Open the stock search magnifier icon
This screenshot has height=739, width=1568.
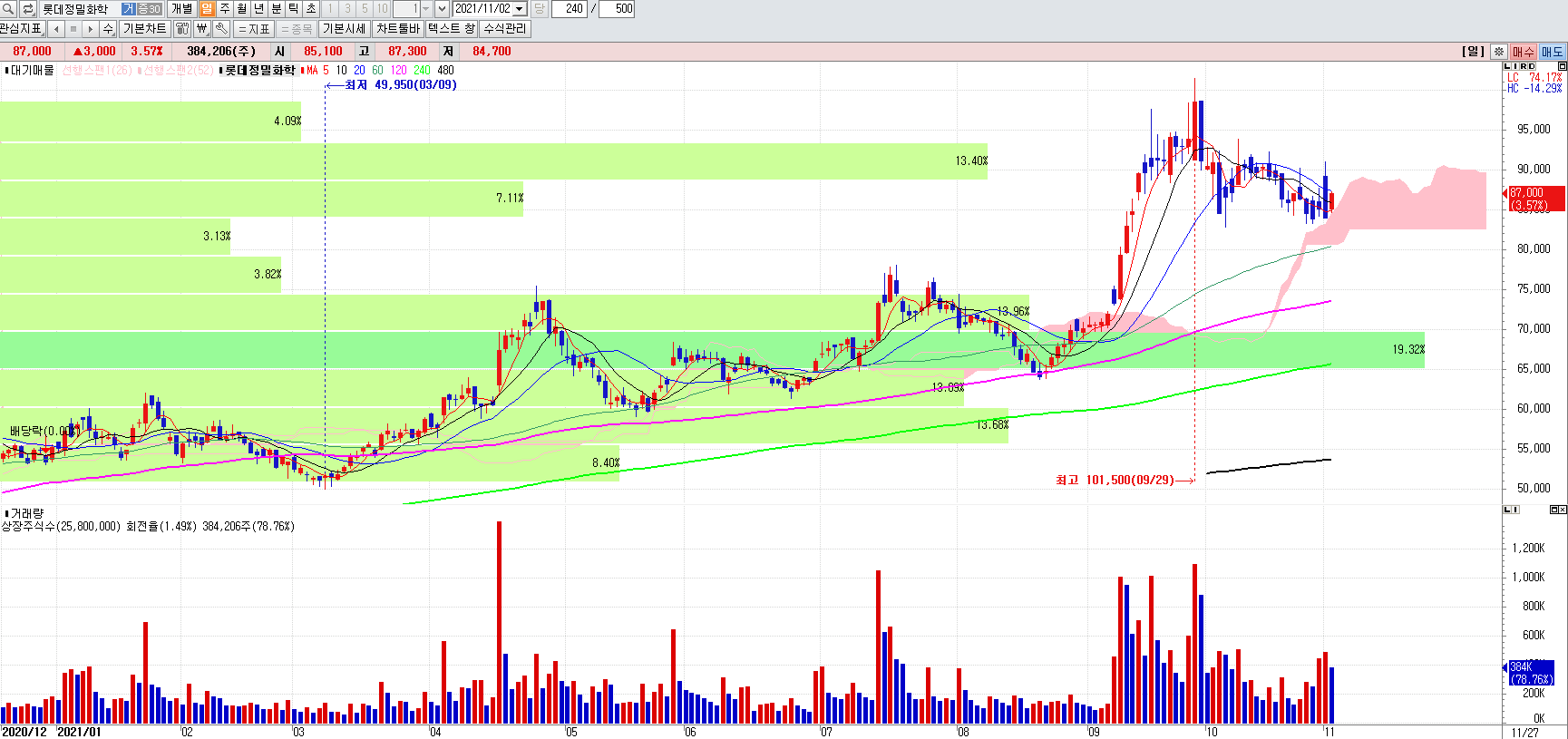click(x=8, y=9)
